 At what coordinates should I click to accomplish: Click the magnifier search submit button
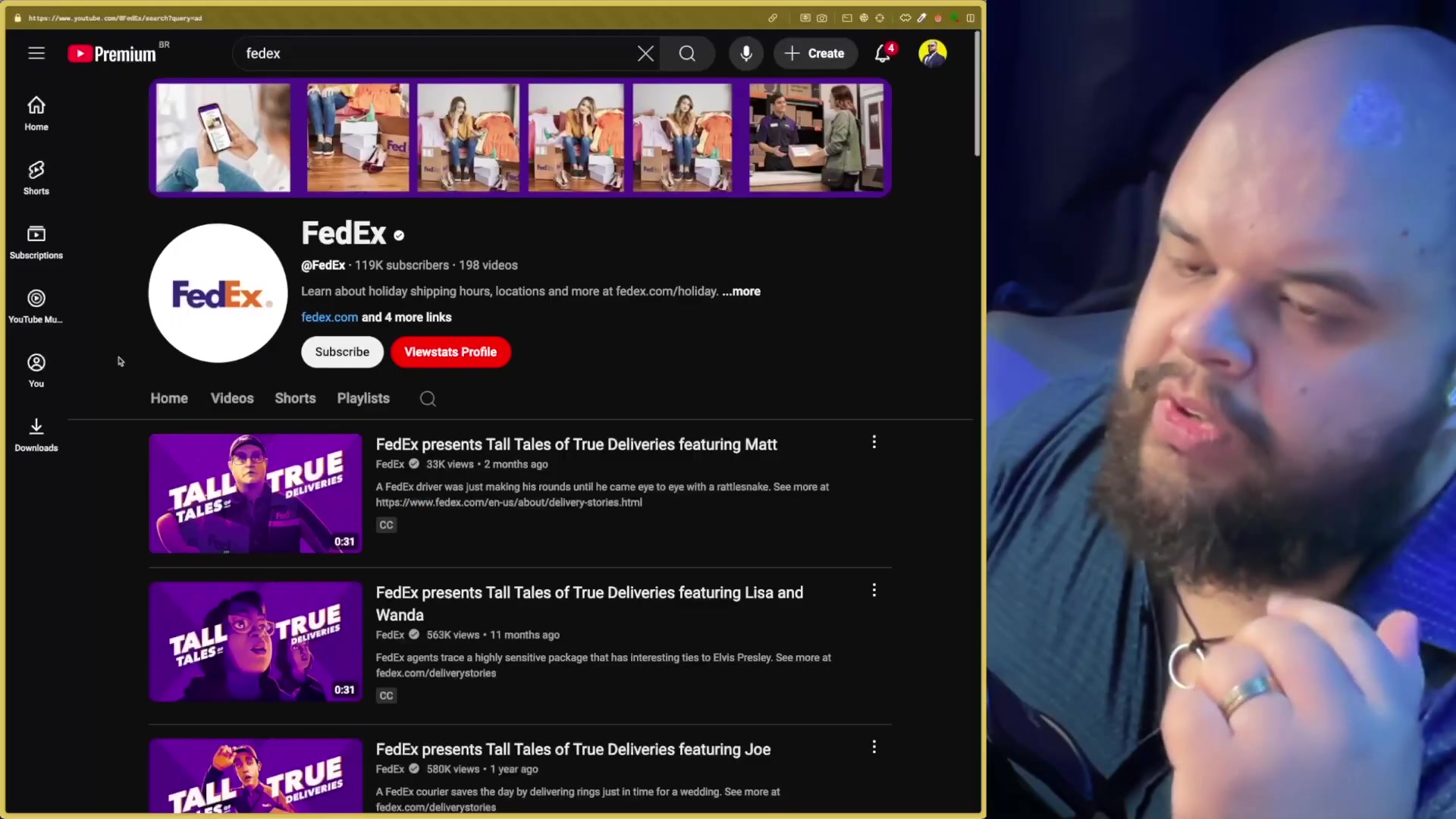click(x=687, y=53)
